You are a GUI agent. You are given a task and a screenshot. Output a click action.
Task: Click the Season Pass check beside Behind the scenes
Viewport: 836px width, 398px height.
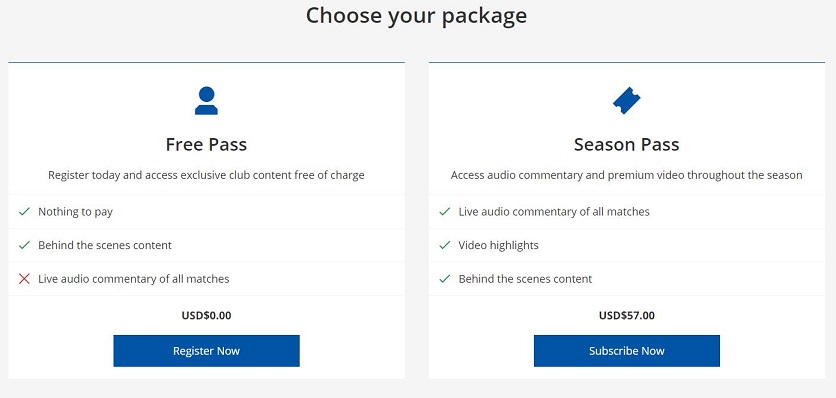(445, 279)
